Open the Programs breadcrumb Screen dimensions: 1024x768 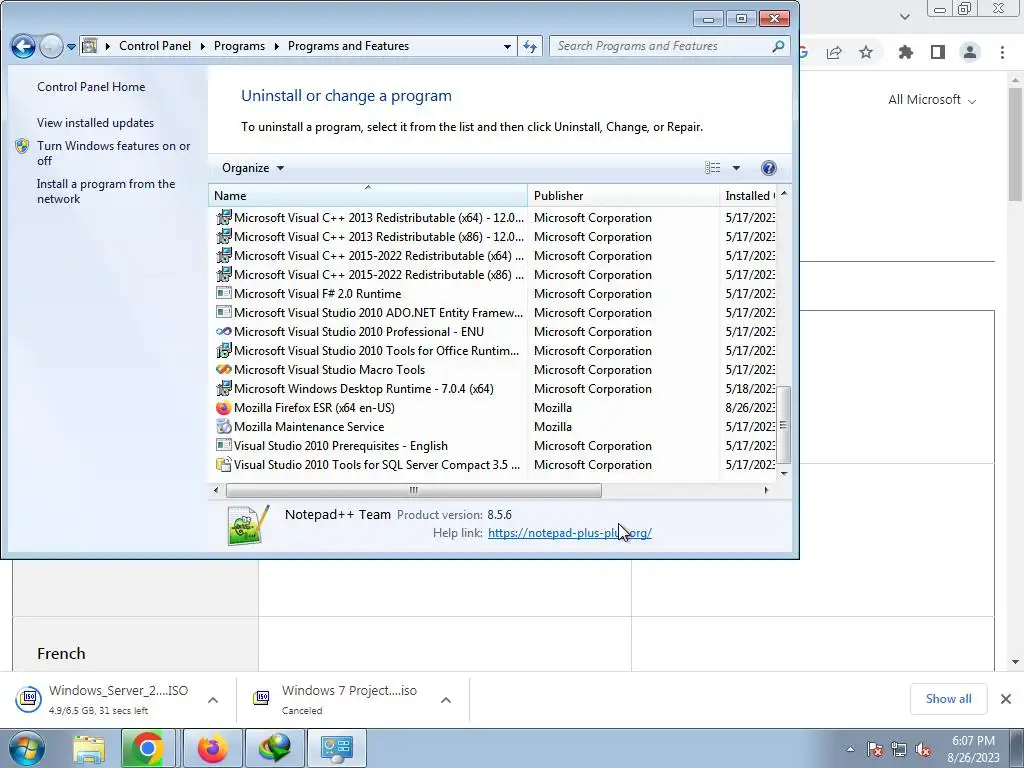coord(239,46)
